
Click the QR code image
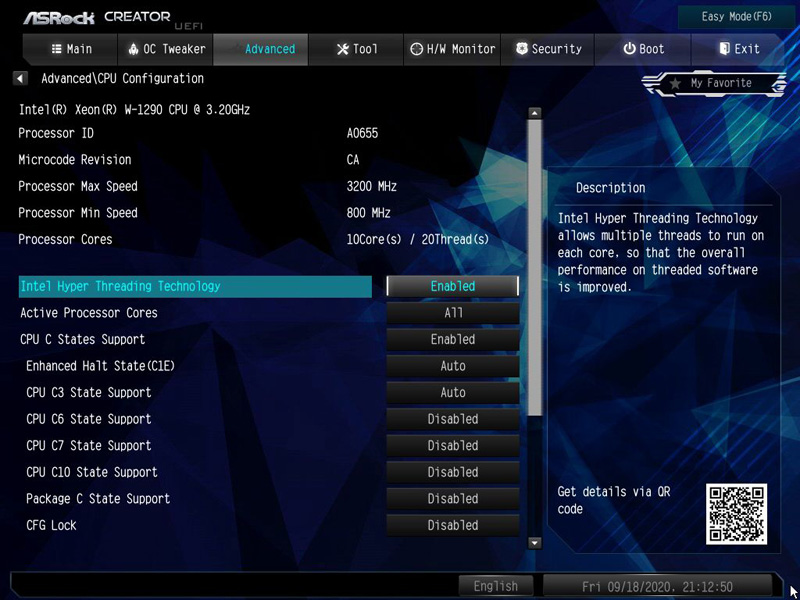736,514
